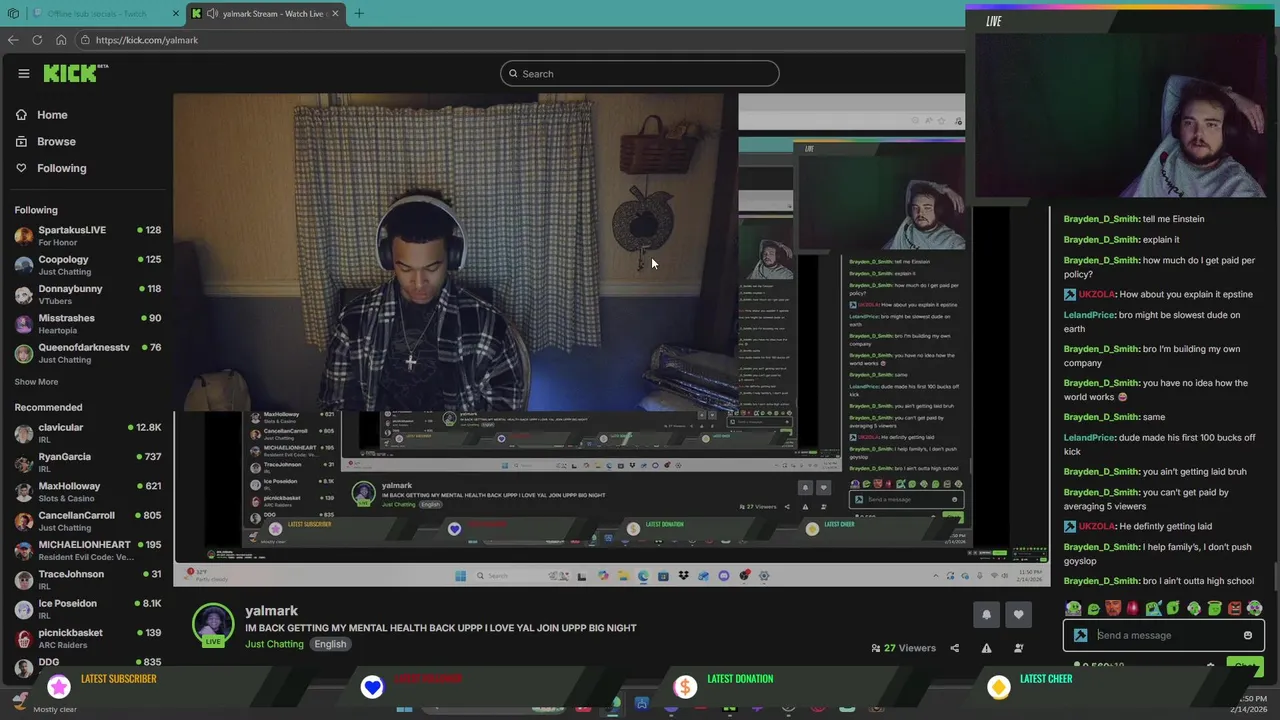Open clavicular recommended channel
This screenshot has height=720, width=1280.
88,433
